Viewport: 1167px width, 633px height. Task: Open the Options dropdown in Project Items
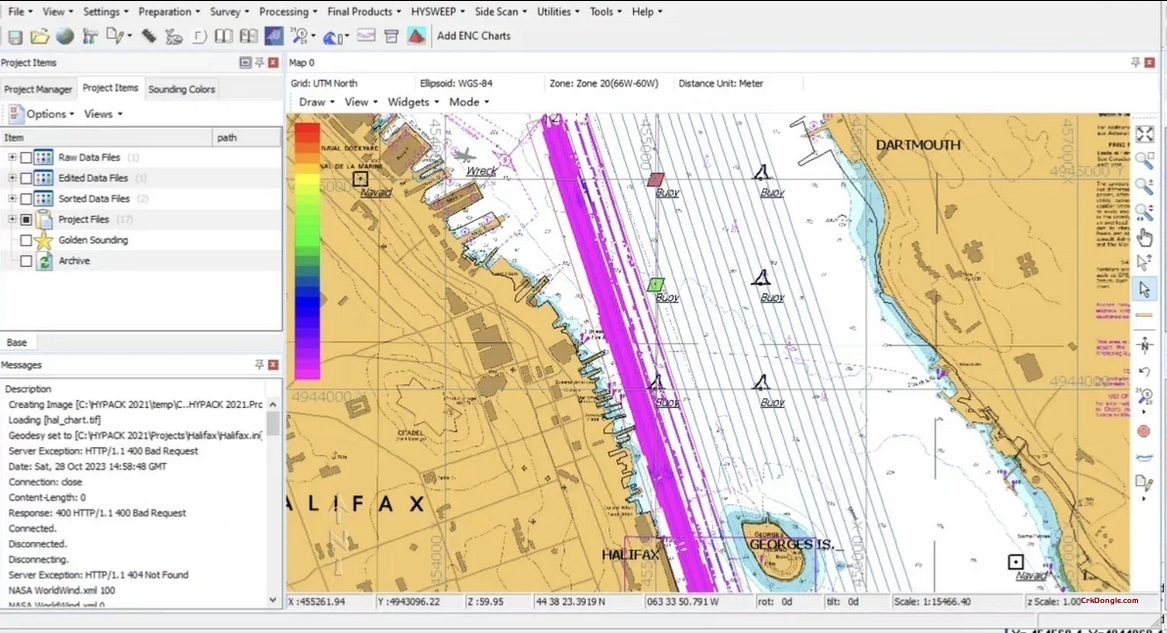pos(42,114)
